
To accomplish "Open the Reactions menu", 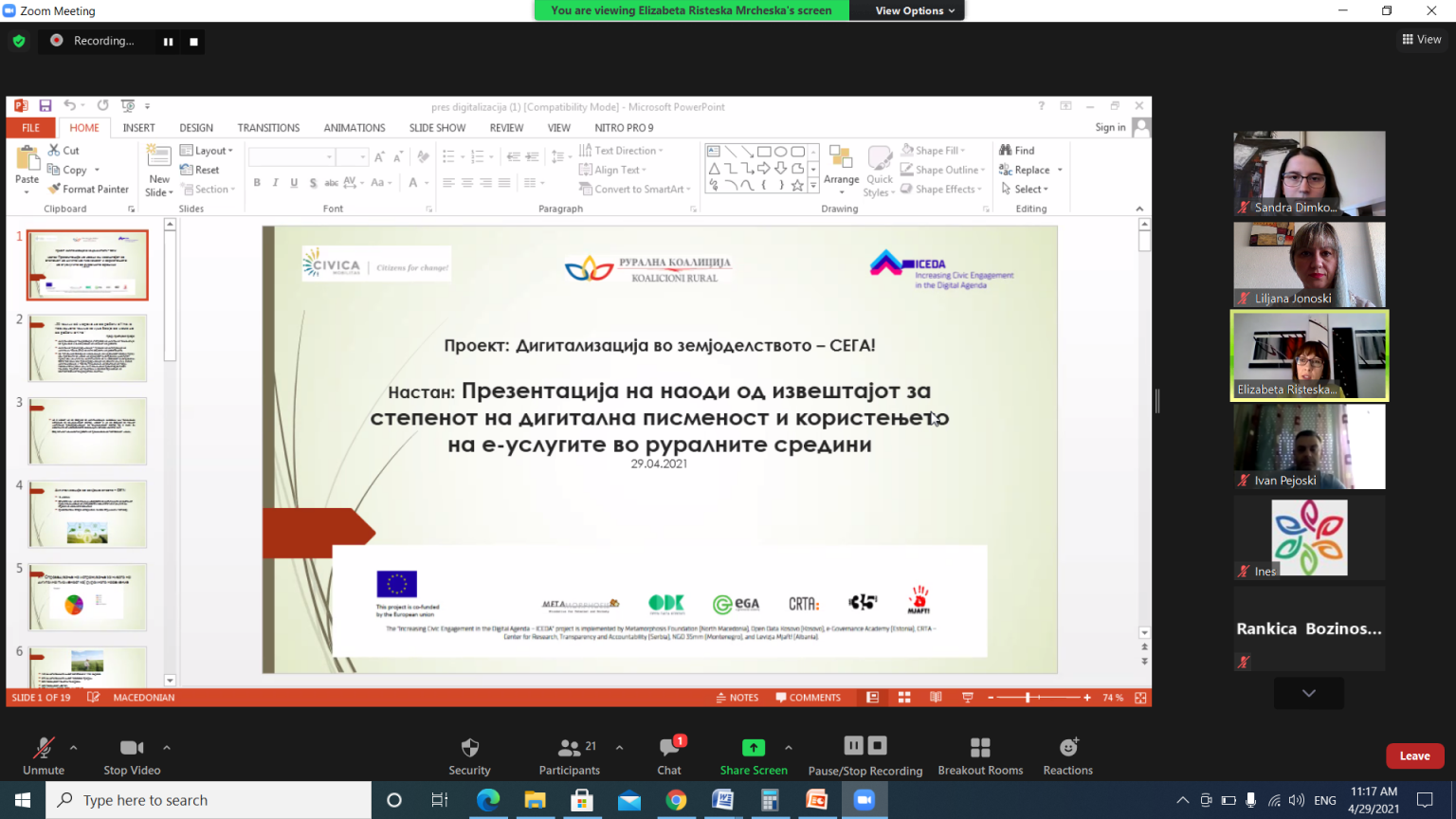I will point(1067,748).
